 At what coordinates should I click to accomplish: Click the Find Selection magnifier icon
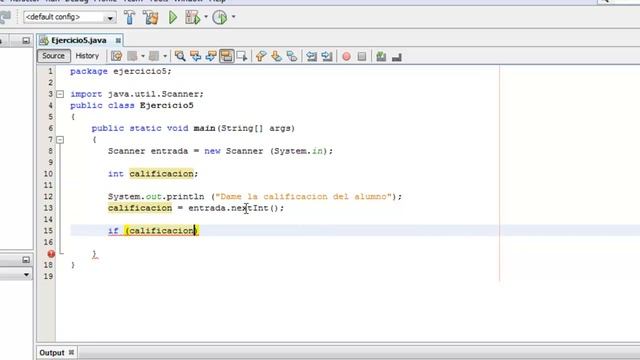pyautogui.click(x=180, y=56)
